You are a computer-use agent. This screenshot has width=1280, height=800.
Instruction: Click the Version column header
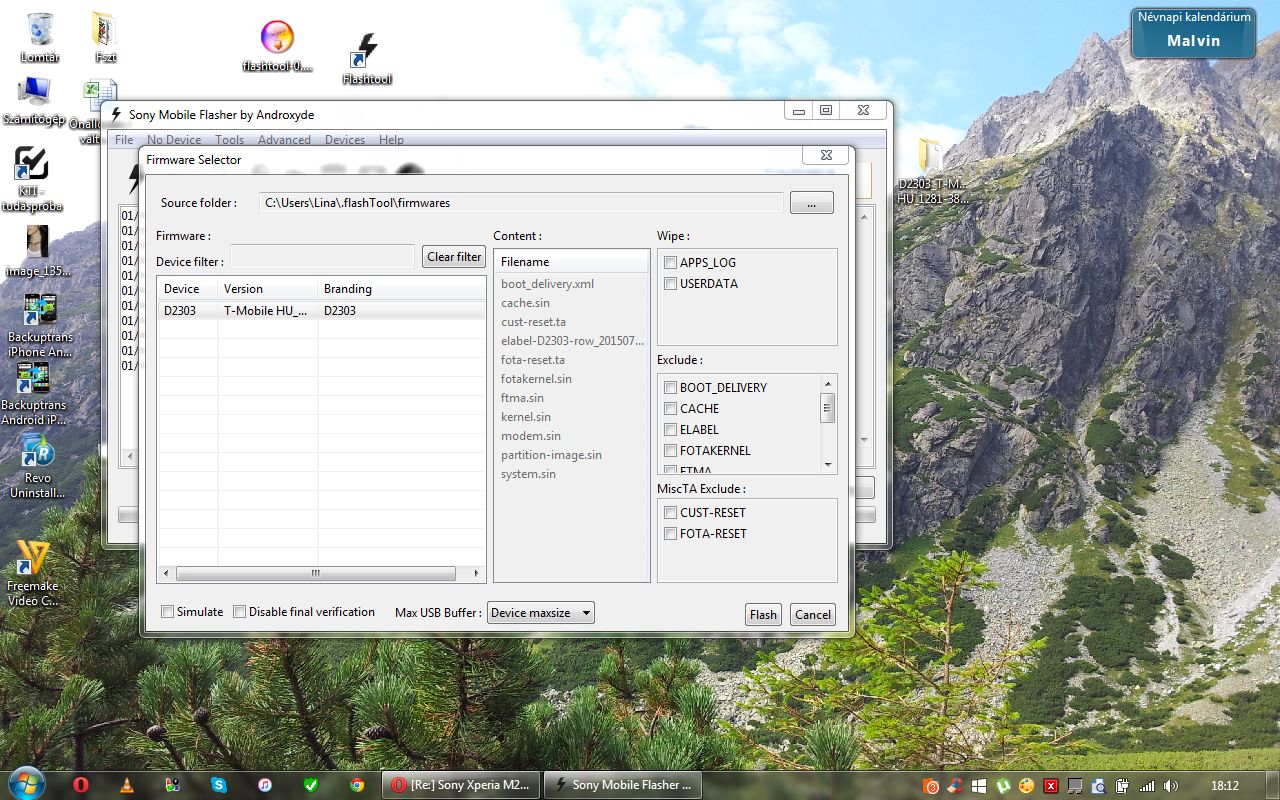pyautogui.click(x=268, y=289)
